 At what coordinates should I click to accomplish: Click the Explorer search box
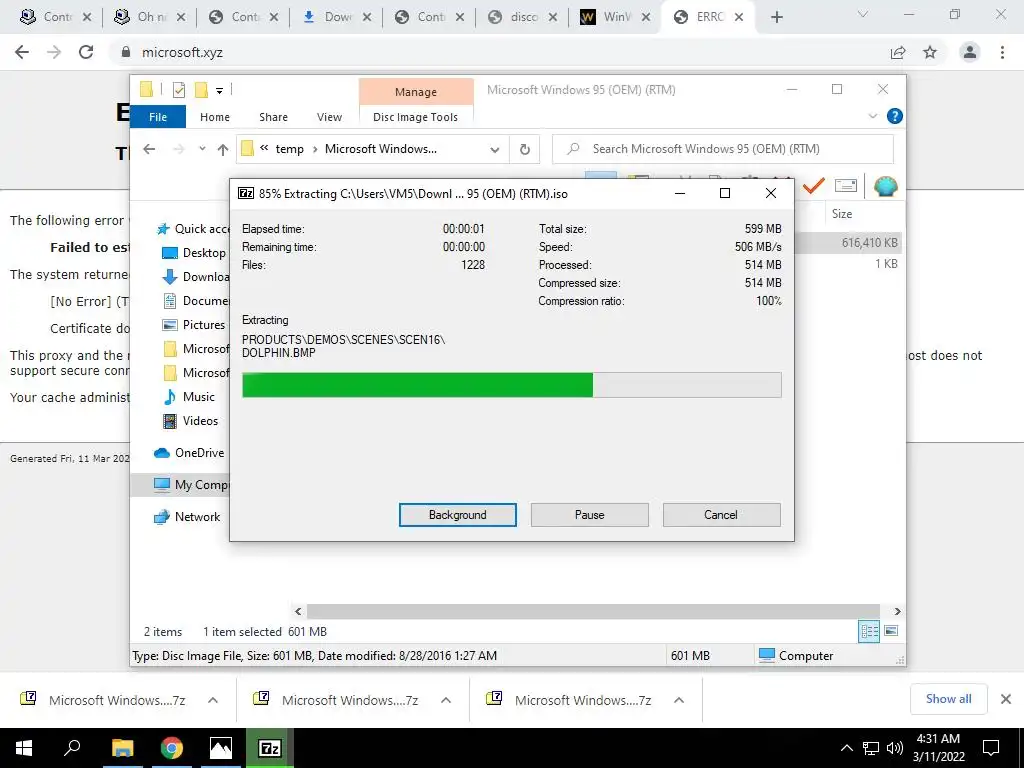(723, 149)
